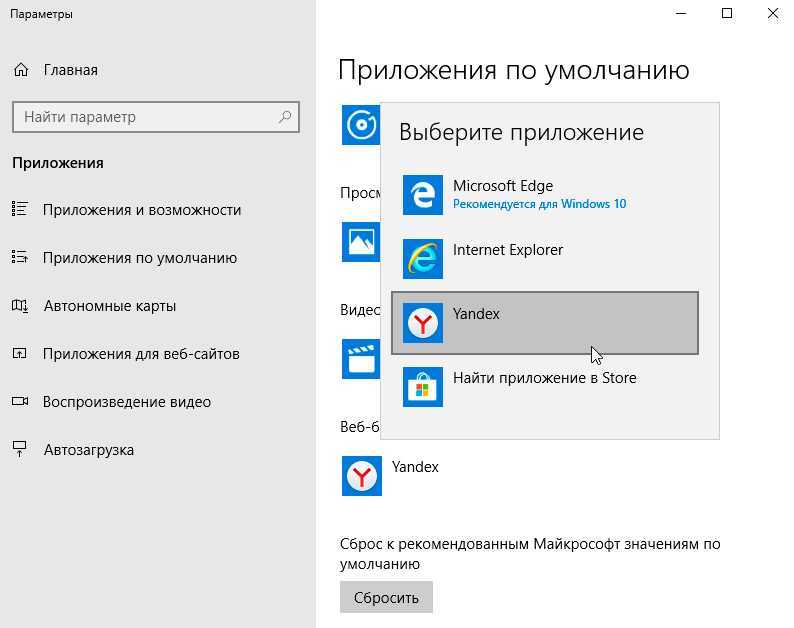Select Приложения по умолчанию in sidebar
794x628 pixels.
click(x=140, y=258)
